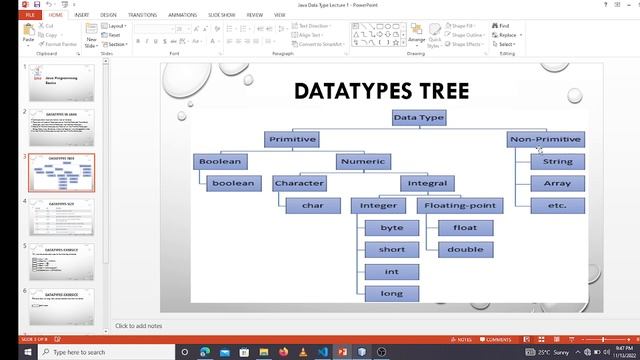
Task: Increase font size with grow-font icon
Action: point(196,29)
